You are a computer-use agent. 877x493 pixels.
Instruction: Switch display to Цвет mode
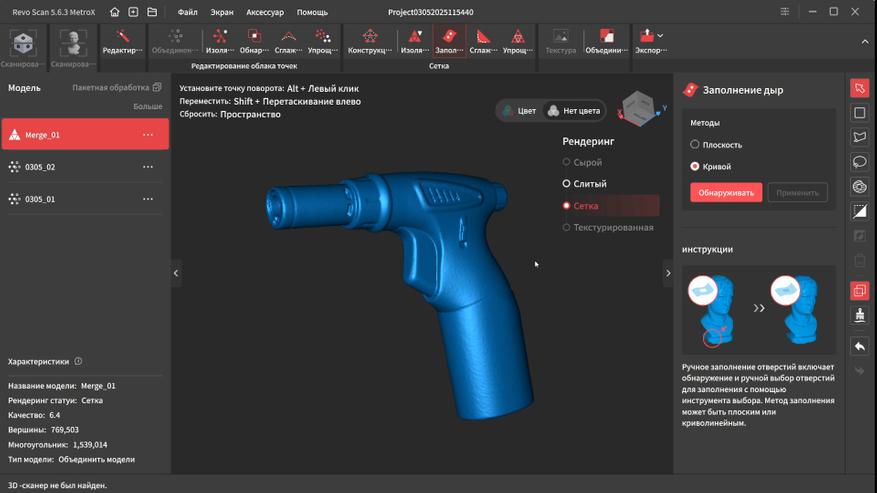click(520, 111)
